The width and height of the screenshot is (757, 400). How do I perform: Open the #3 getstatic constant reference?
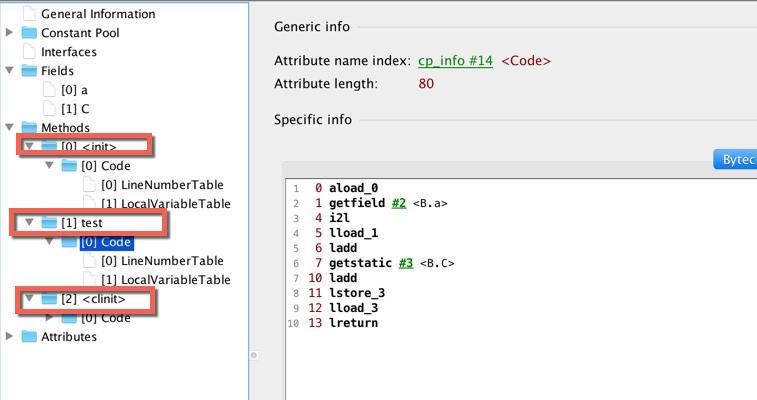click(405, 263)
